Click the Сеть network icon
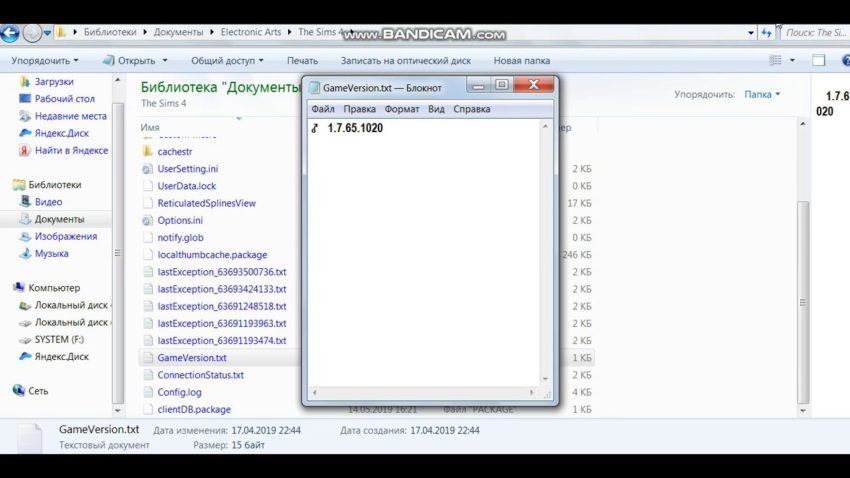Image resolution: width=850 pixels, height=478 pixels. [x=18, y=391]
